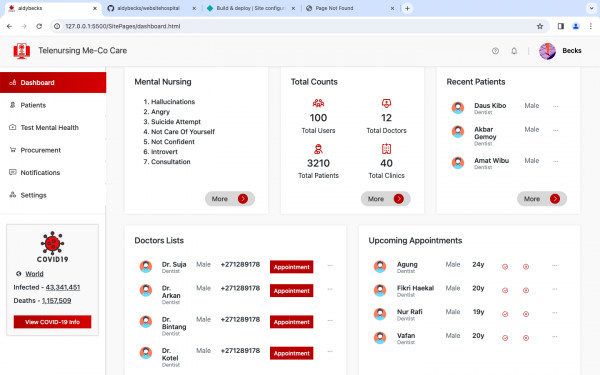Open the browser three-dot menu
The height and width of the screenshot is (375, 600).
coord(590,26)
